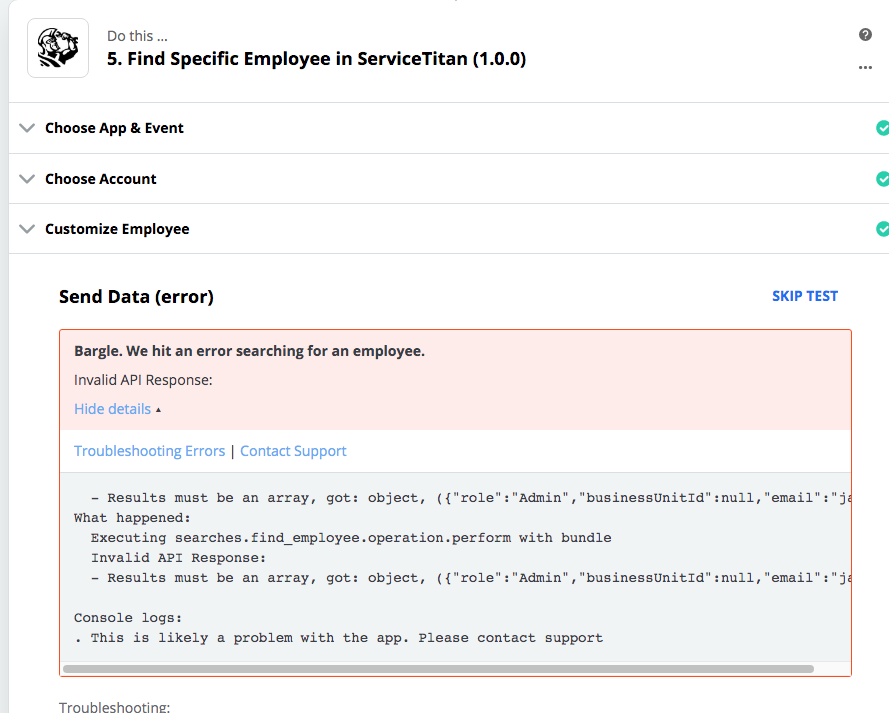Expand the Choose Account section
The width and height of the screenshot is (889, 713).
tap(27, 179)
